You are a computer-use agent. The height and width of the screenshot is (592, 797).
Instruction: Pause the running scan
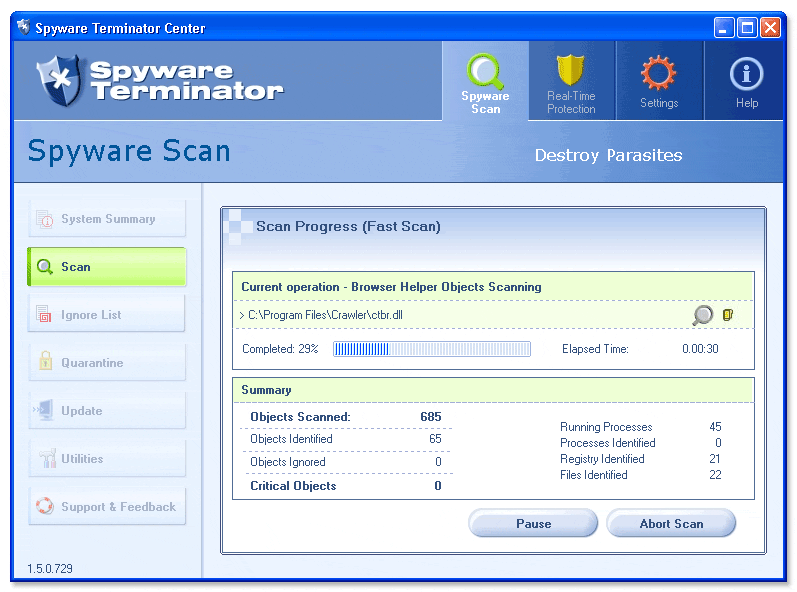[x=533, y=524]
